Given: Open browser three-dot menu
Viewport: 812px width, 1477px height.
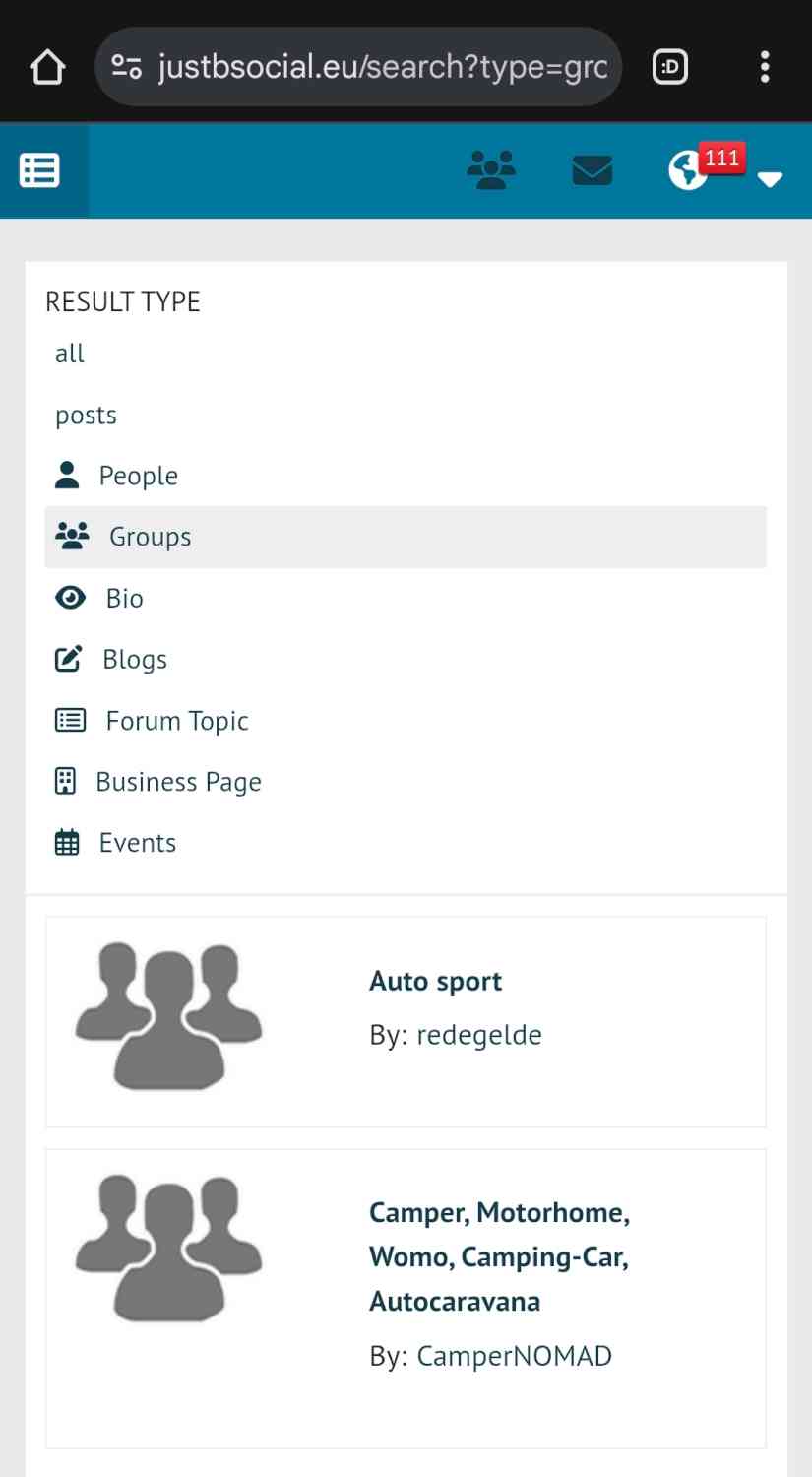Looking at the screenshot, I should 765,68.
